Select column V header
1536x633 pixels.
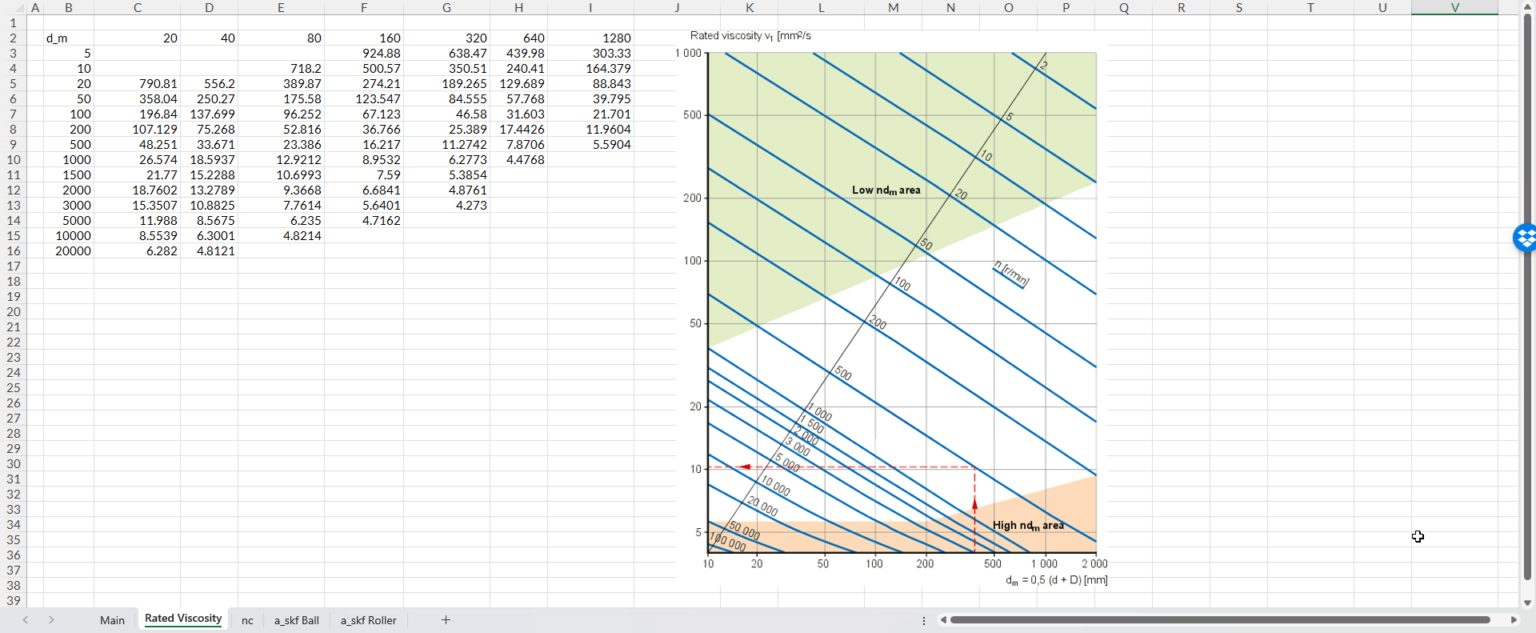[1455, 8]
